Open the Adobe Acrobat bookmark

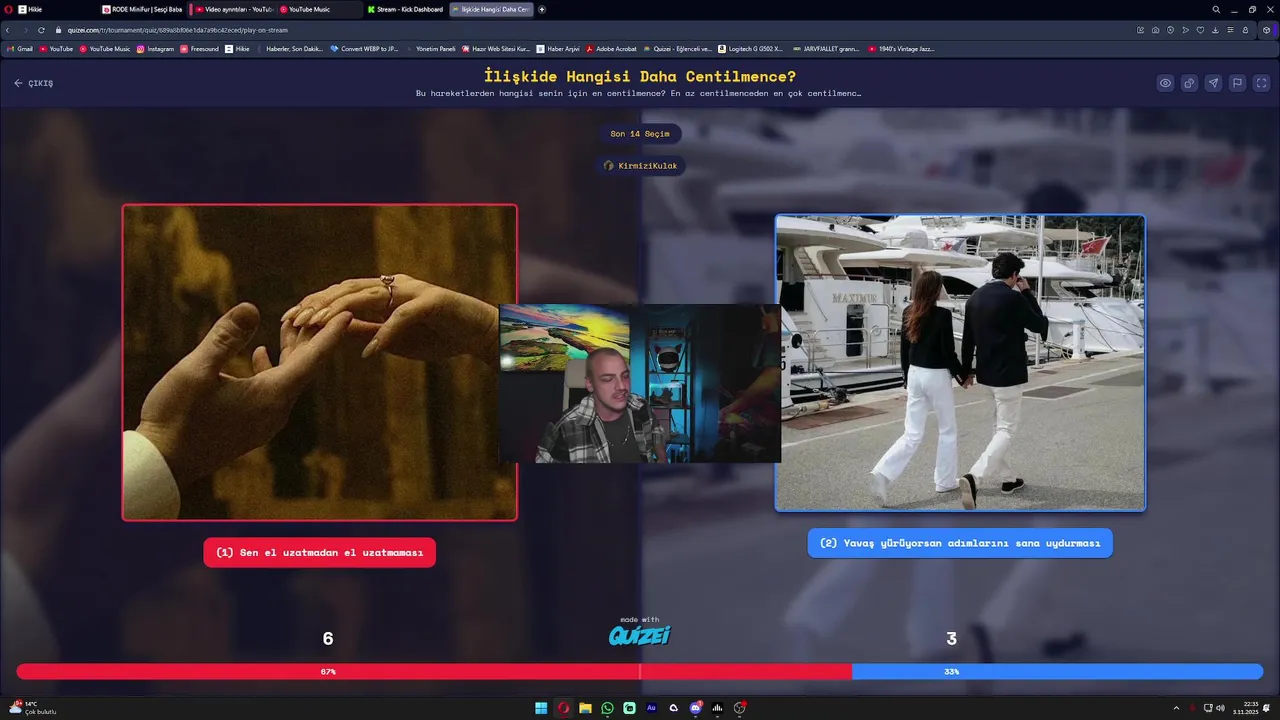[611, 49]
